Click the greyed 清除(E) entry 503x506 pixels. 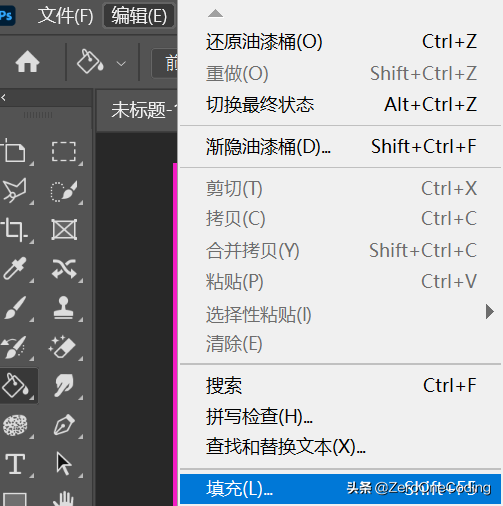point(340,344)
